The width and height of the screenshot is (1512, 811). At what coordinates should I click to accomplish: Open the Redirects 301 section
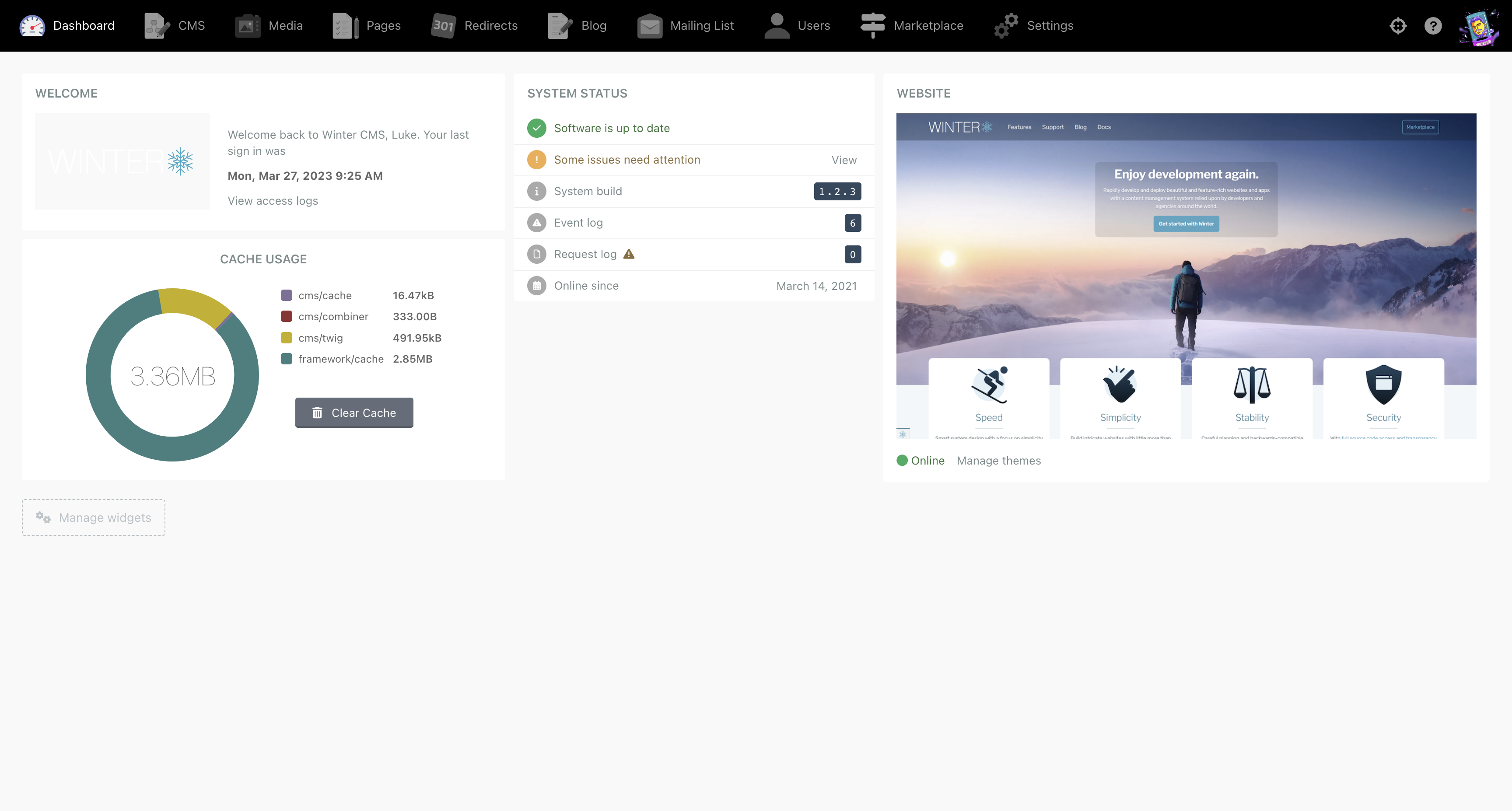(475, 25)
